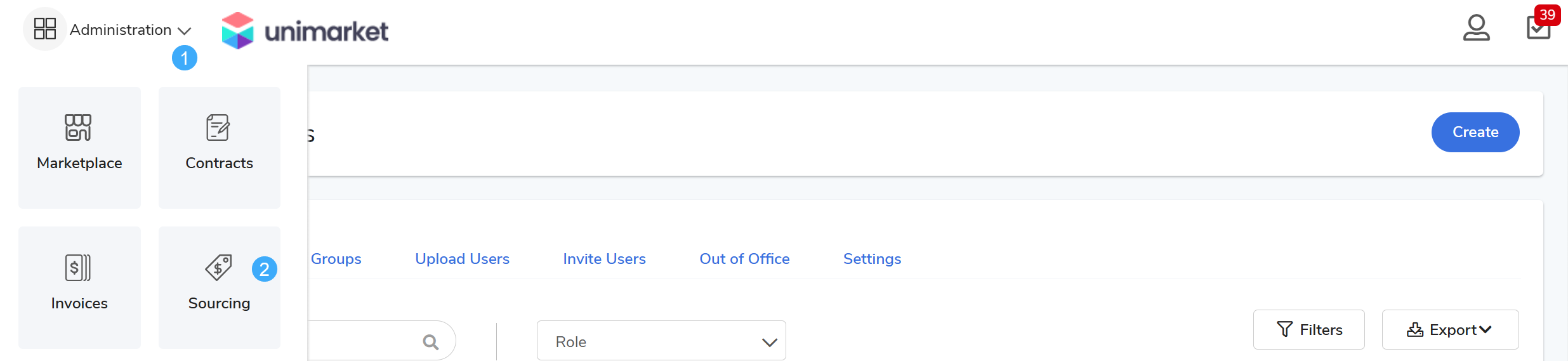
Task: Click the Administration grid menu icon
Action: pyautogui.click(x=45, y=29)
